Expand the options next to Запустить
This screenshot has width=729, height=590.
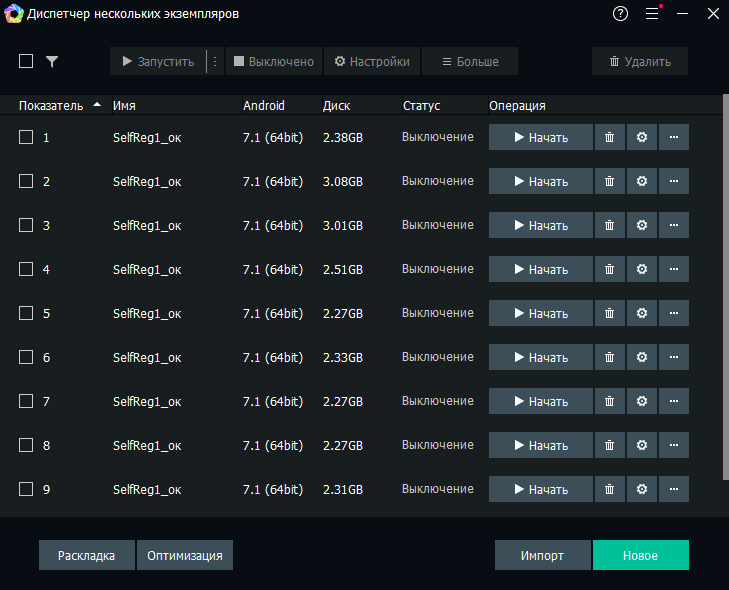215,62
